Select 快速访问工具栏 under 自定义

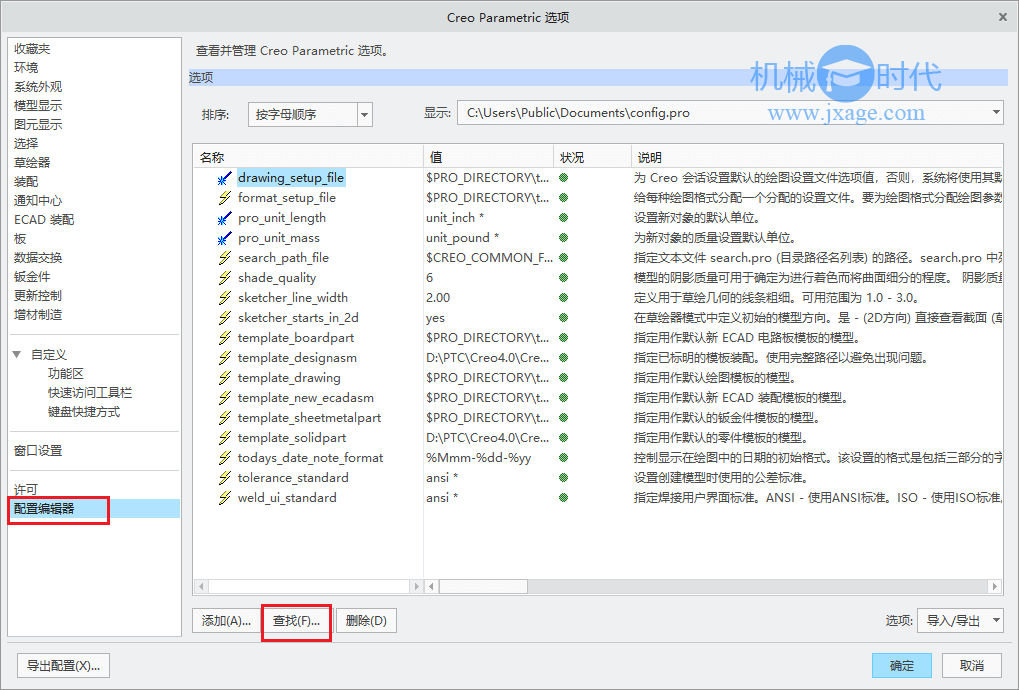pyautogui.click(x=90, y=392)
